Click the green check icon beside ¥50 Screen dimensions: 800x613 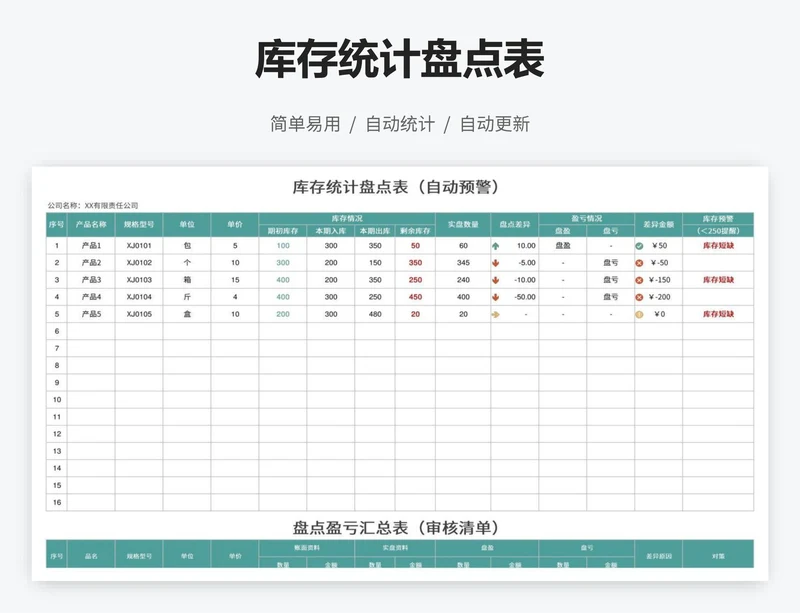click(640, 245)
